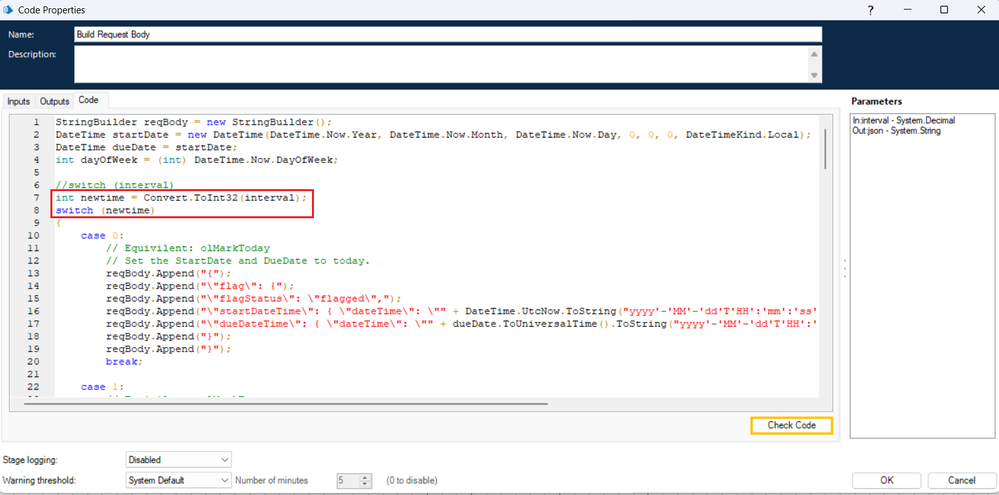
Task: Select parameter "In:interval - System.Decimal"
Action: 903,120
